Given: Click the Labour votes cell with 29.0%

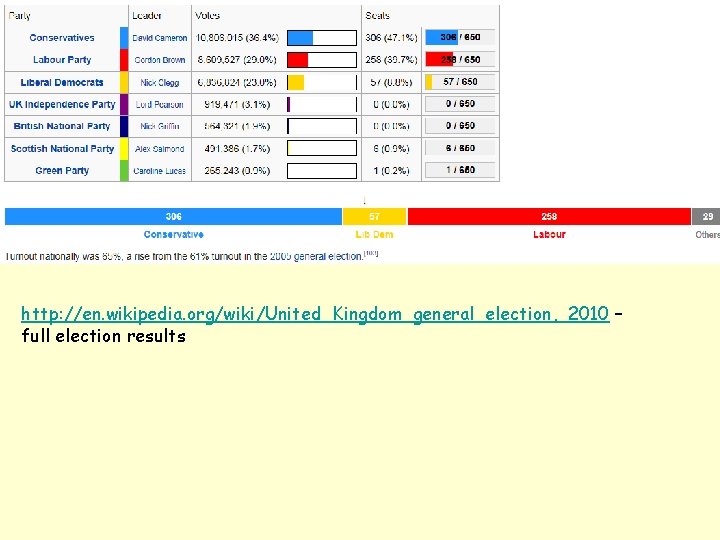Looking at the screenshot, I should (237, 60).
